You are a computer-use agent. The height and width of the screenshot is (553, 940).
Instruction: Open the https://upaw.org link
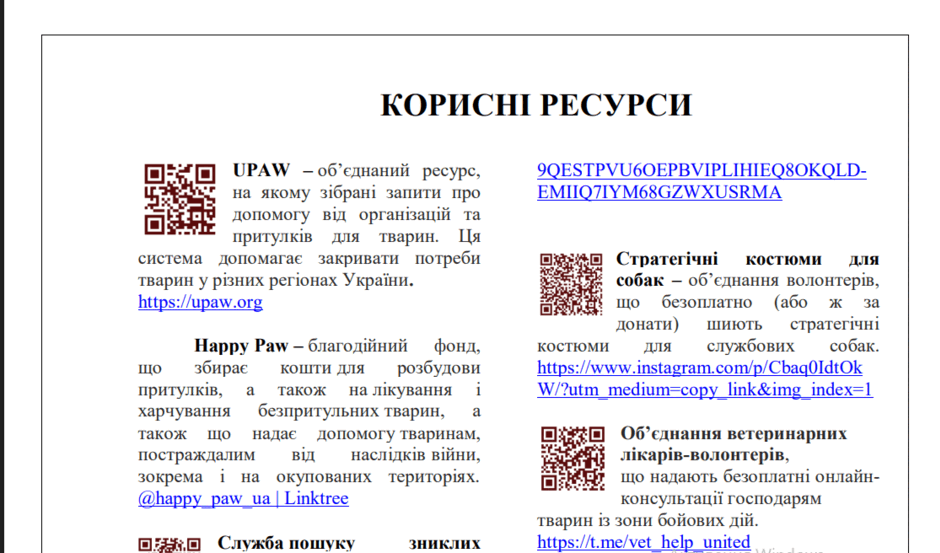200,302
